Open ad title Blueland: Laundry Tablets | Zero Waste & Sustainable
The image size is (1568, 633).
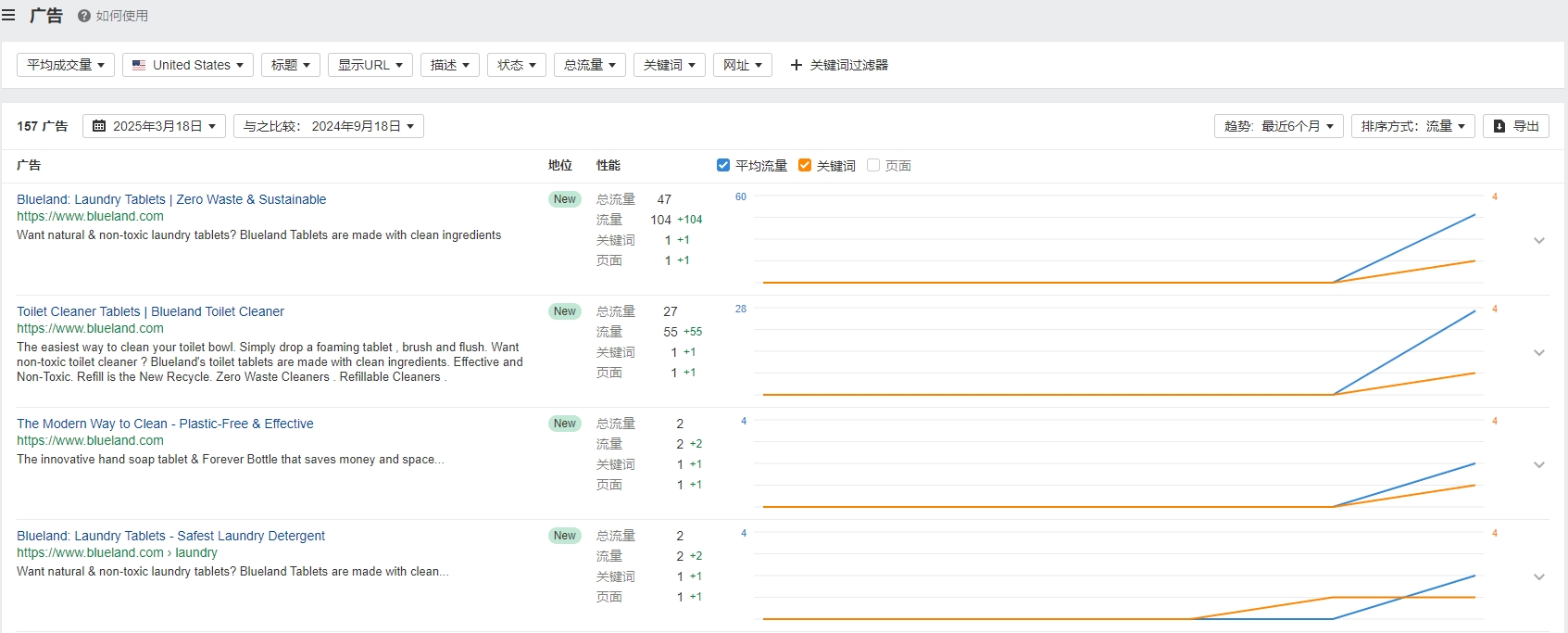click(171, 199)
